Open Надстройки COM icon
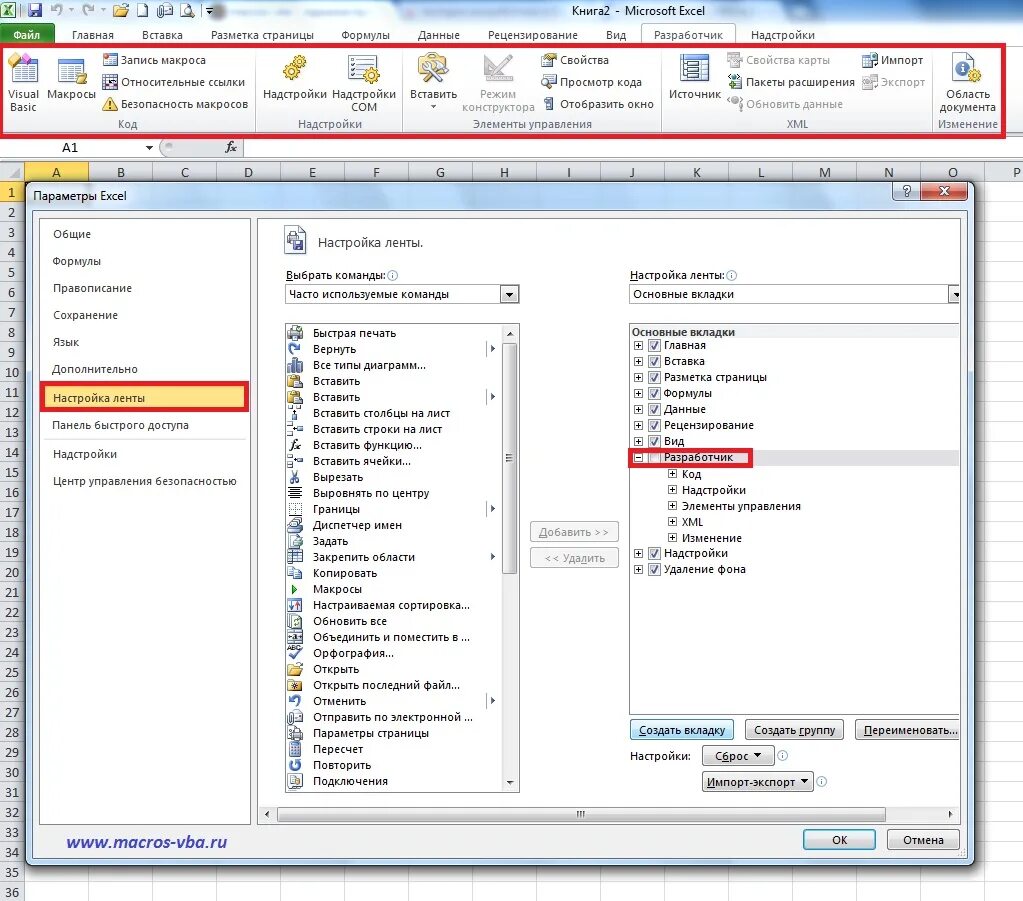This screenshot has width=1023, height=901. (363, 69)
